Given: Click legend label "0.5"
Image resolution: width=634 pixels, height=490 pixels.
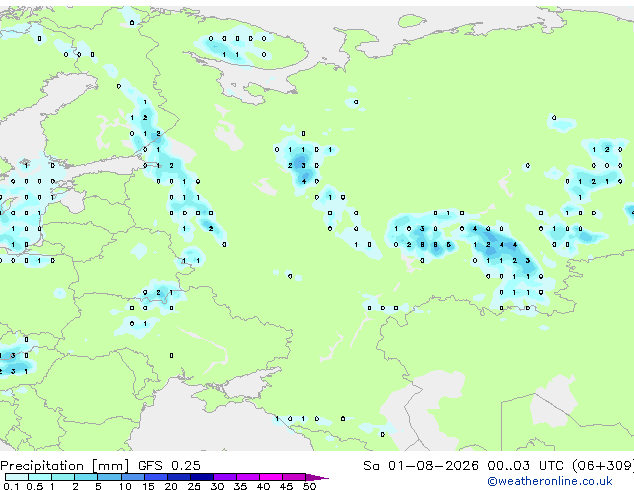Looking at the screenshot, I should [x=35, y=486].
